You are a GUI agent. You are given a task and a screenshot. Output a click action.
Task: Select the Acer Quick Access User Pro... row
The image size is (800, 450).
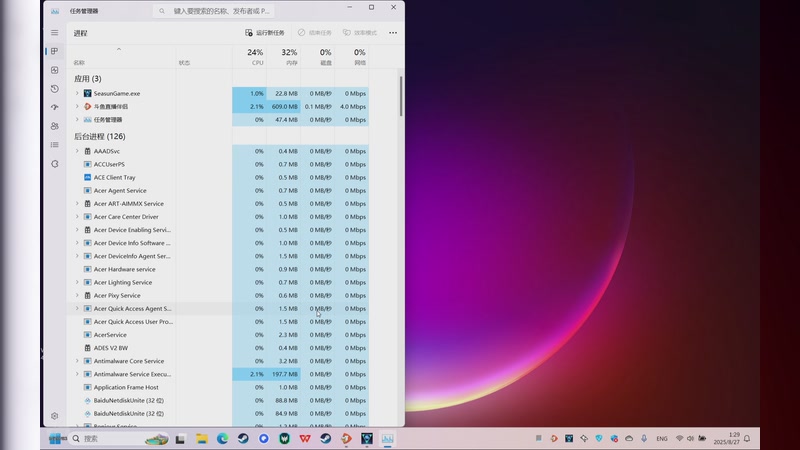(x=218, y=322)
